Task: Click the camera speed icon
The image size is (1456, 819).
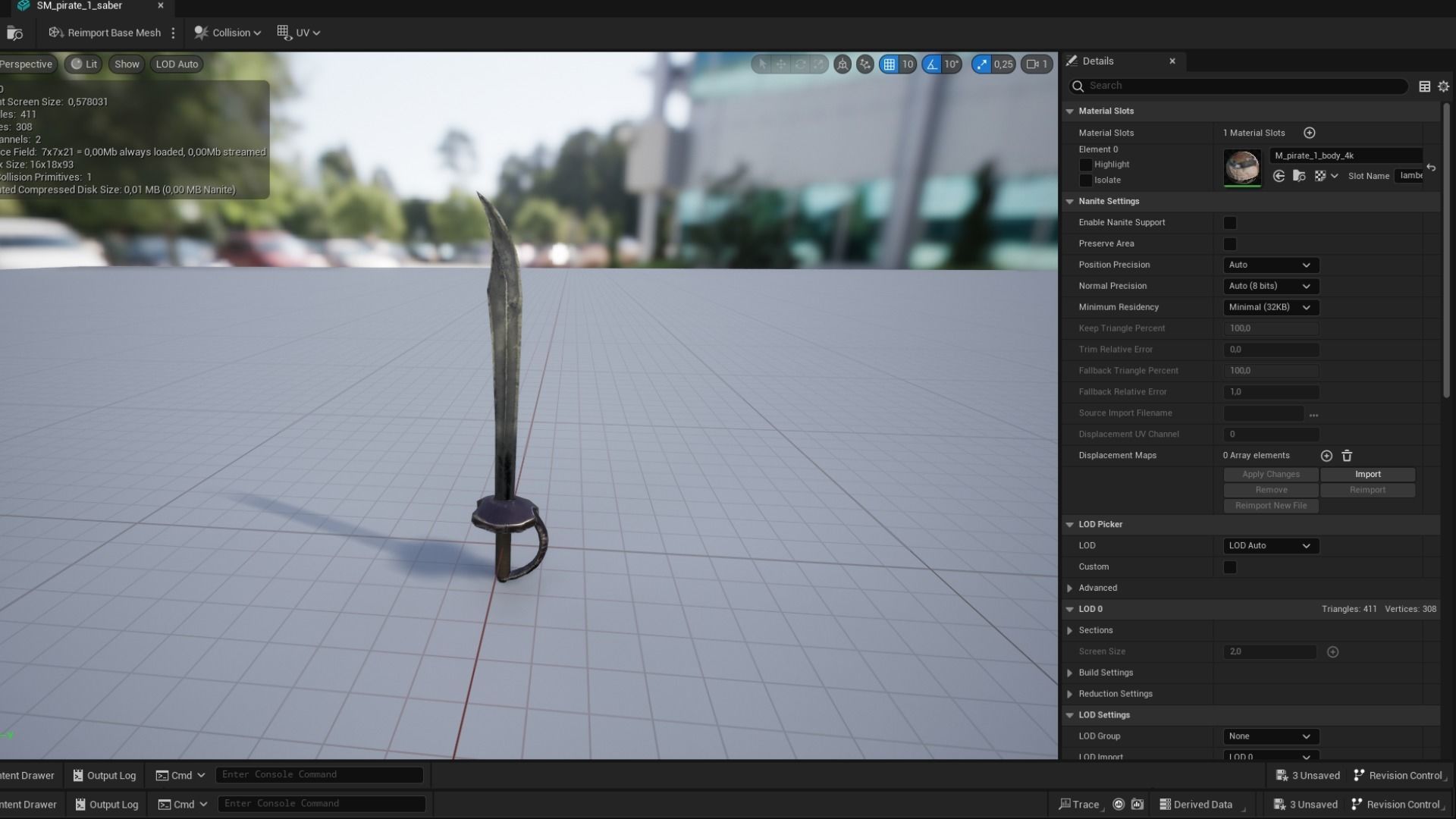Action: (1033, 64)
